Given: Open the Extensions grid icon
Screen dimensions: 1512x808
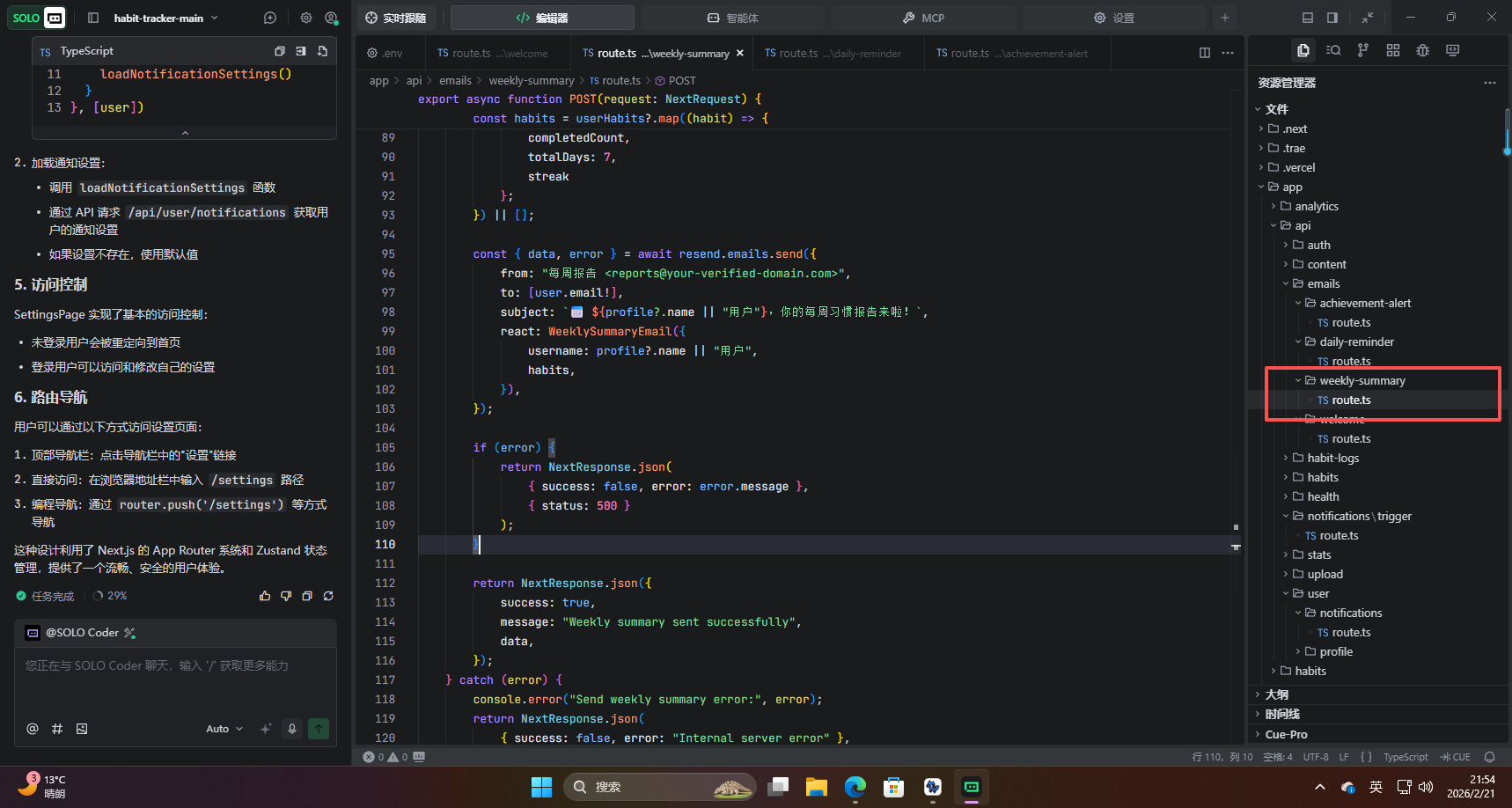Looking at the screenshot, I should (1393, 50).
